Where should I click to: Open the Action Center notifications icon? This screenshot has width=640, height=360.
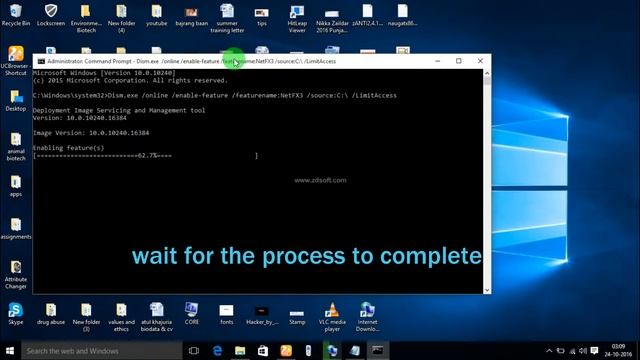pos(595,351)
